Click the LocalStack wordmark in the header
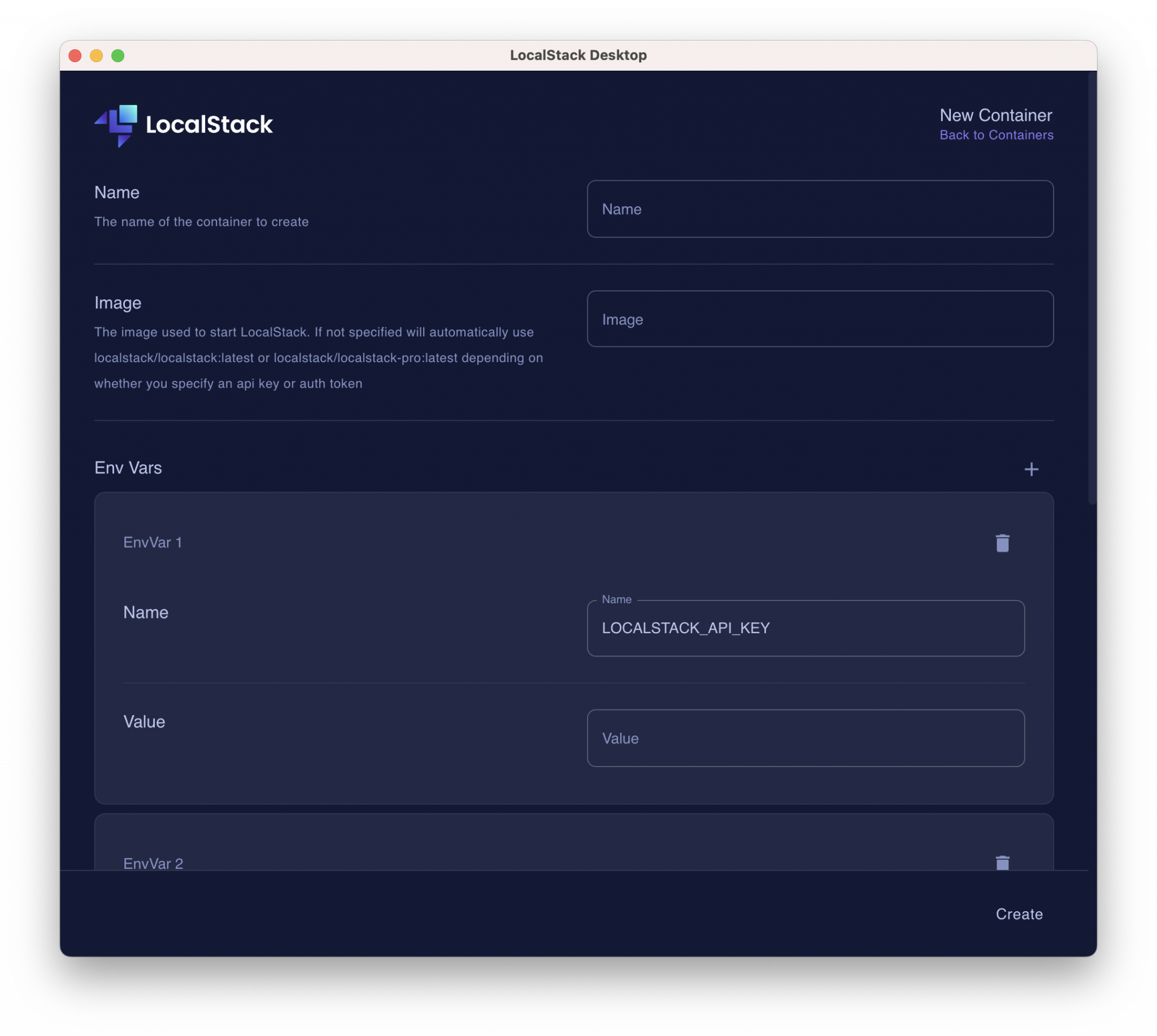Screen dimensions: 1157x1036 click(x=209, y=125)
